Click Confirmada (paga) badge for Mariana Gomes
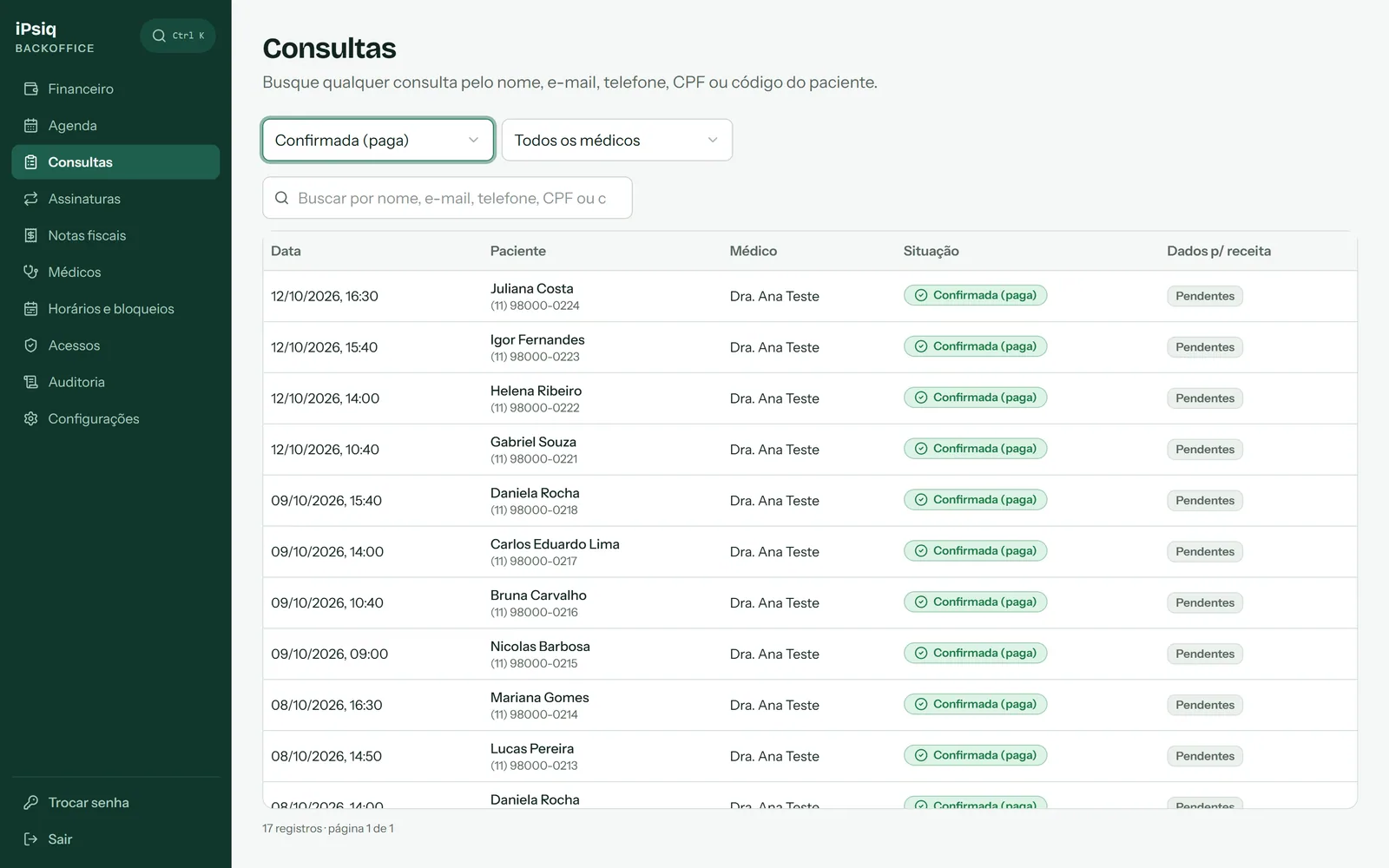This screenshot has width=1389, height=868. (x=975, y=704)
